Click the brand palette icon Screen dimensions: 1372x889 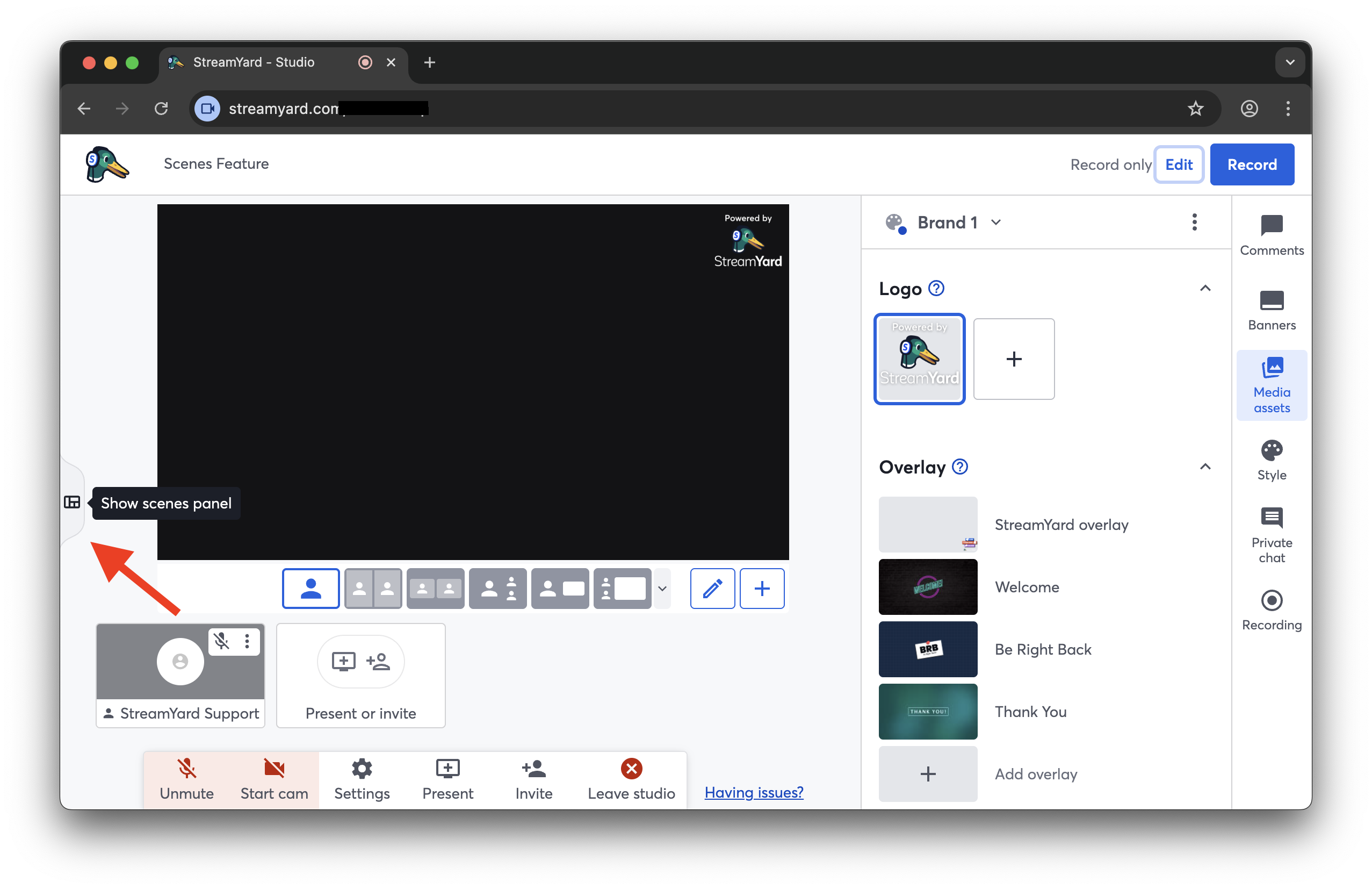click(x=896, y=223)
